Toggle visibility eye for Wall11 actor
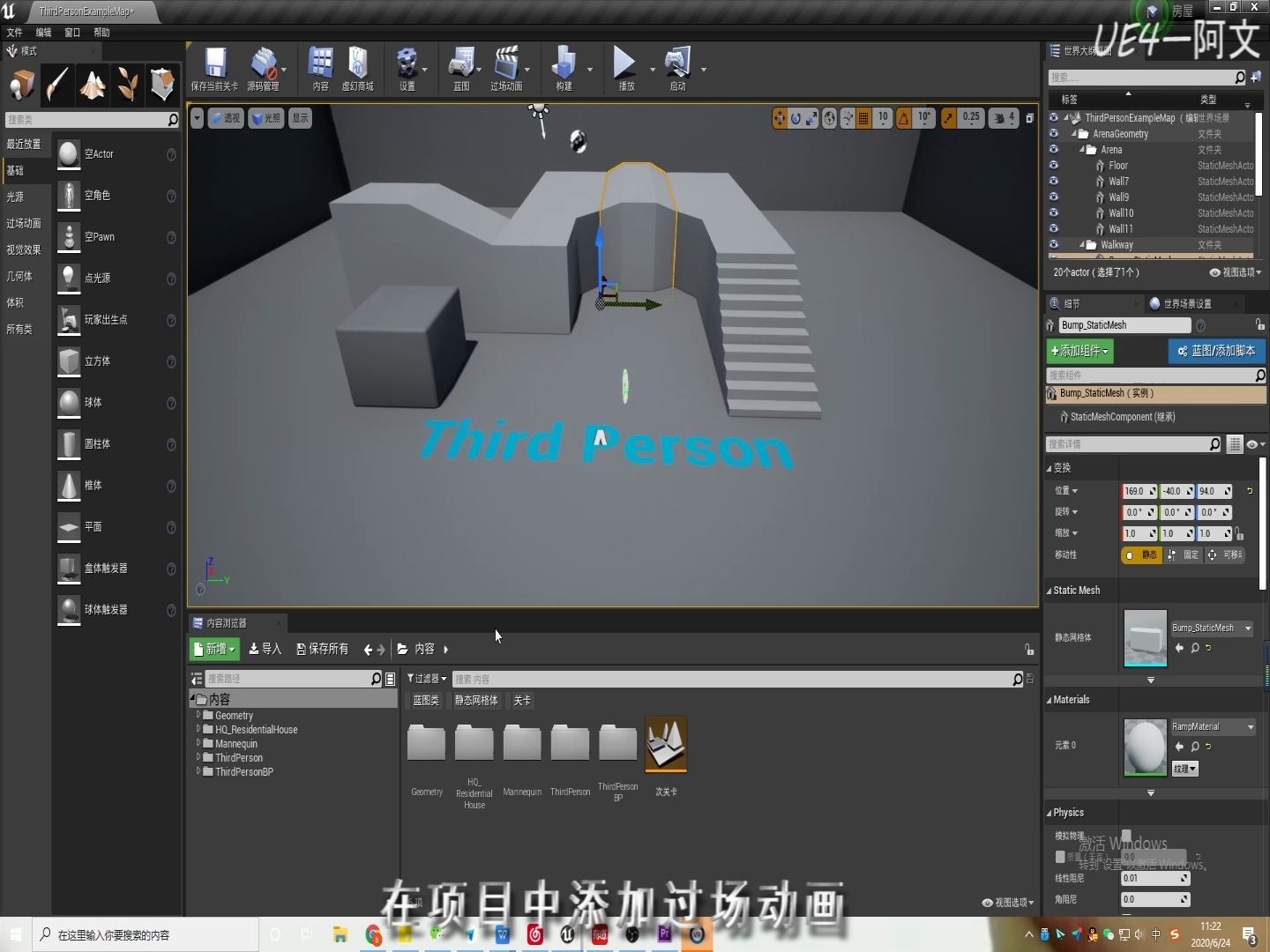 [1053, 229]
